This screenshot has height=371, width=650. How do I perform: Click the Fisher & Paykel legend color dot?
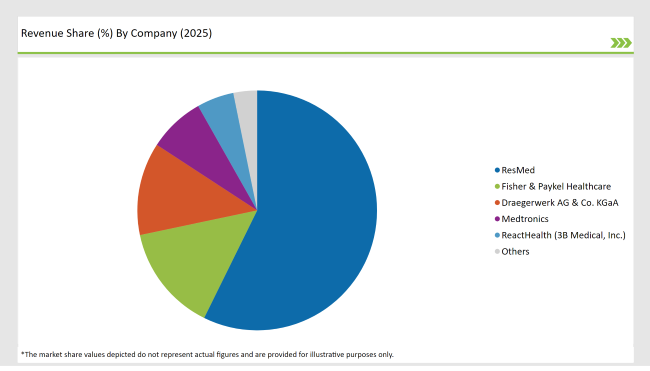point(497,187)
